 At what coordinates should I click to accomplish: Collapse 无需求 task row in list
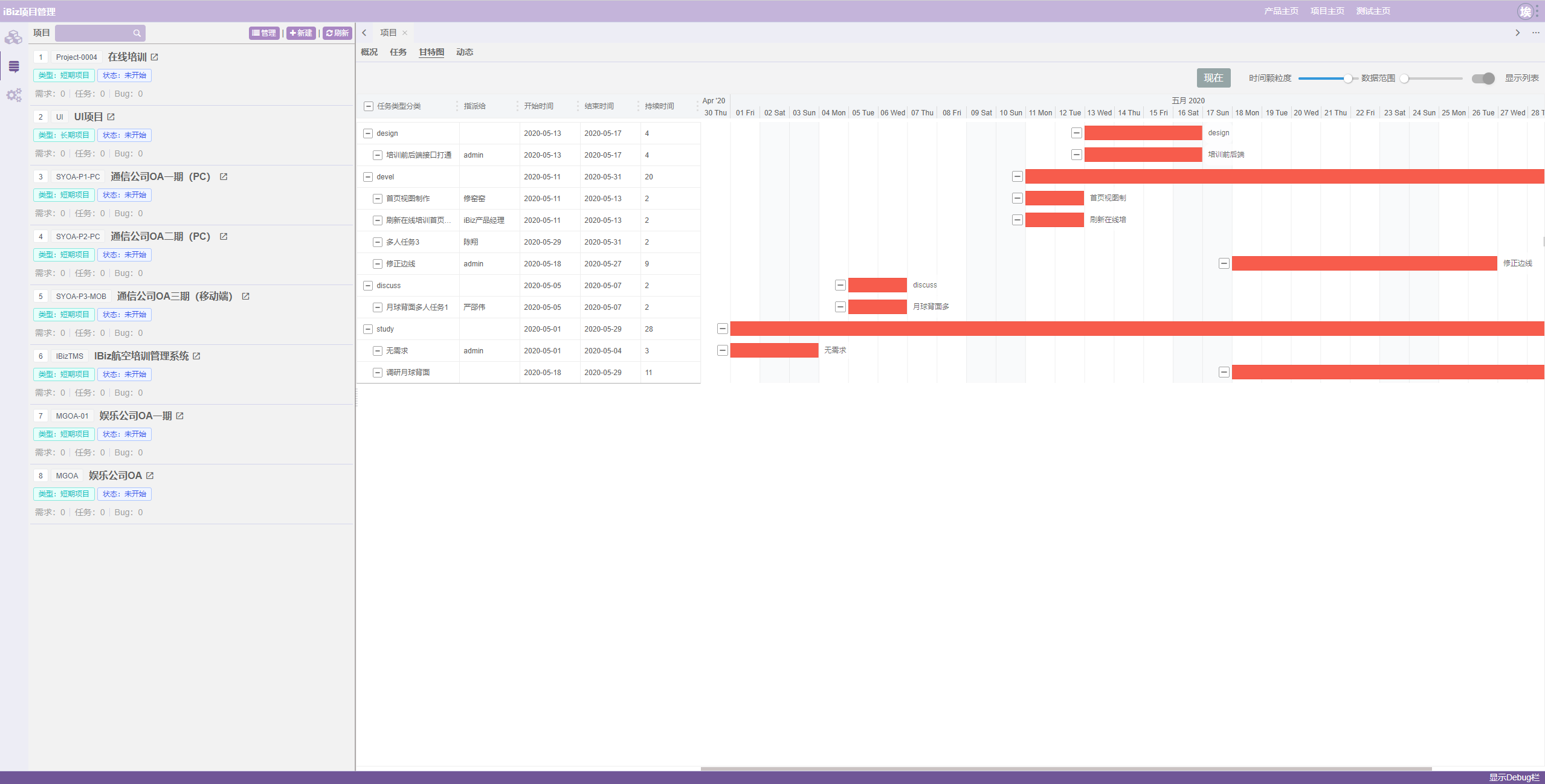[x=378, y=351]
